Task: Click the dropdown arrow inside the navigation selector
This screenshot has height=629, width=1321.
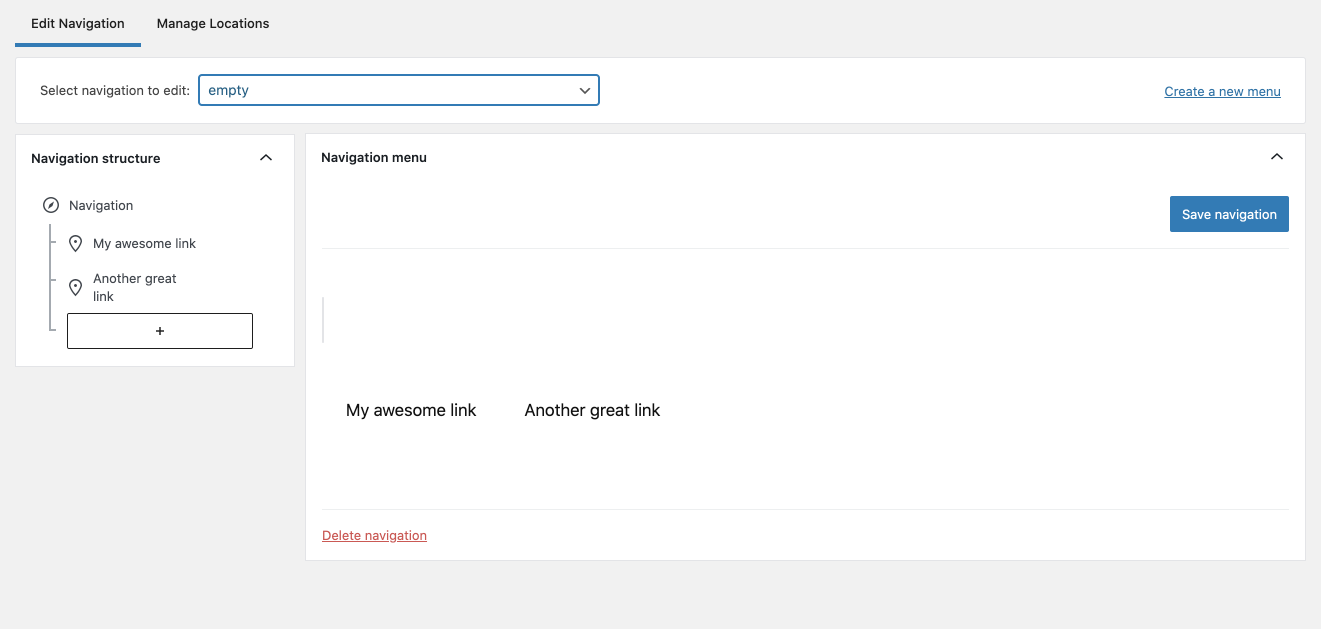Action: (584, 90)
